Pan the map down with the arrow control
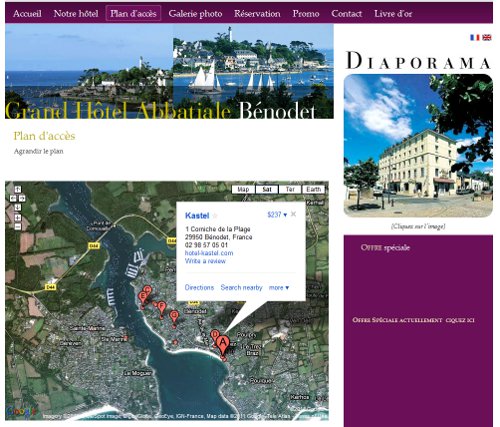Image resolution: width=500 pixels, height=427 pixels. click(18, 207)
